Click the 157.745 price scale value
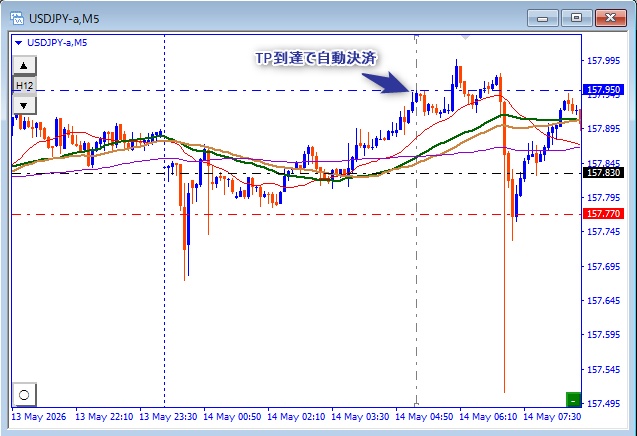Screen dimensions: 637x436 pyautogui.click(x=604, y=232)
